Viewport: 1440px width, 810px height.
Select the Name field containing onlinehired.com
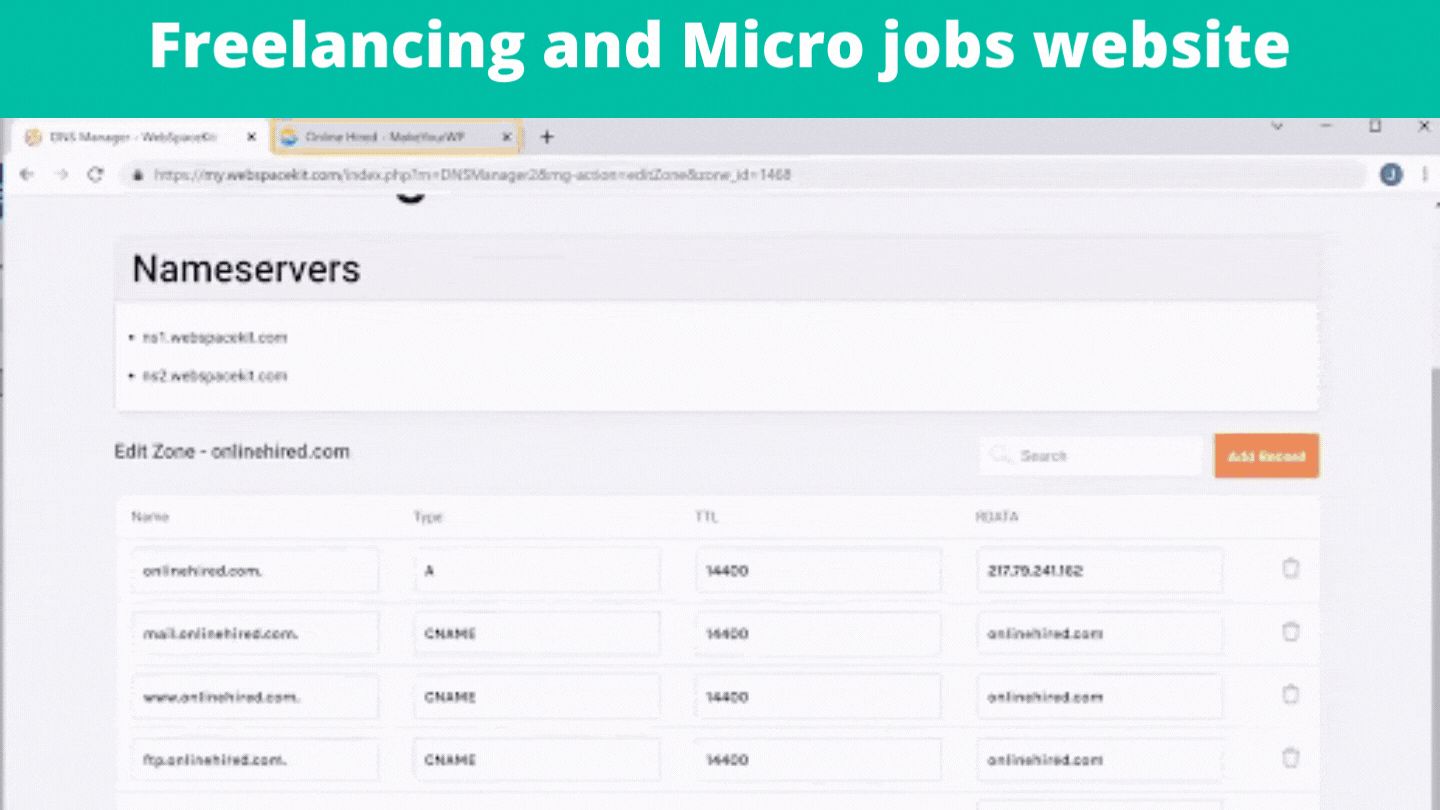click(255, 569)
